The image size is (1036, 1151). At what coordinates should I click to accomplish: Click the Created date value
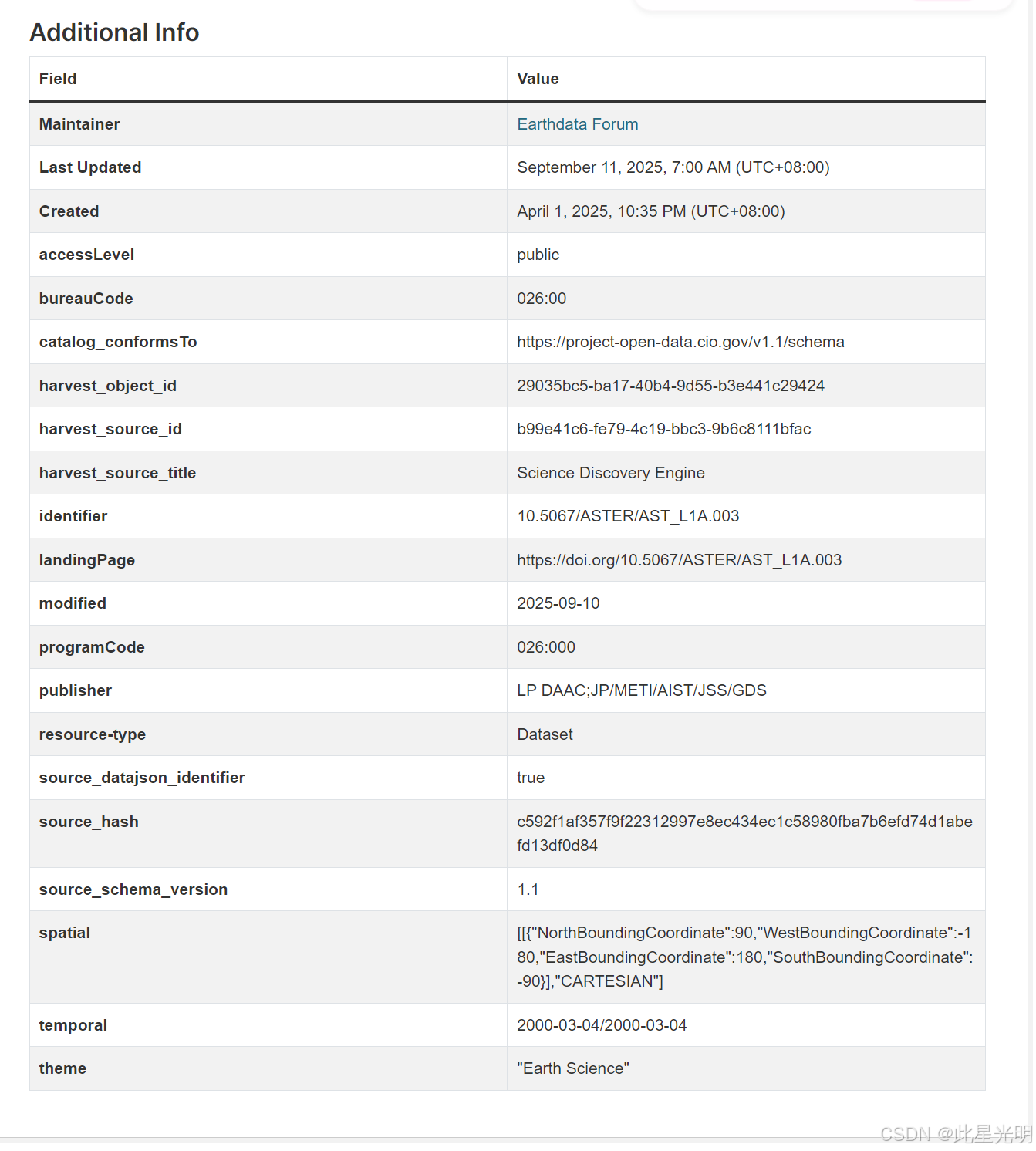pyautogui.click(x=650, y=211)
